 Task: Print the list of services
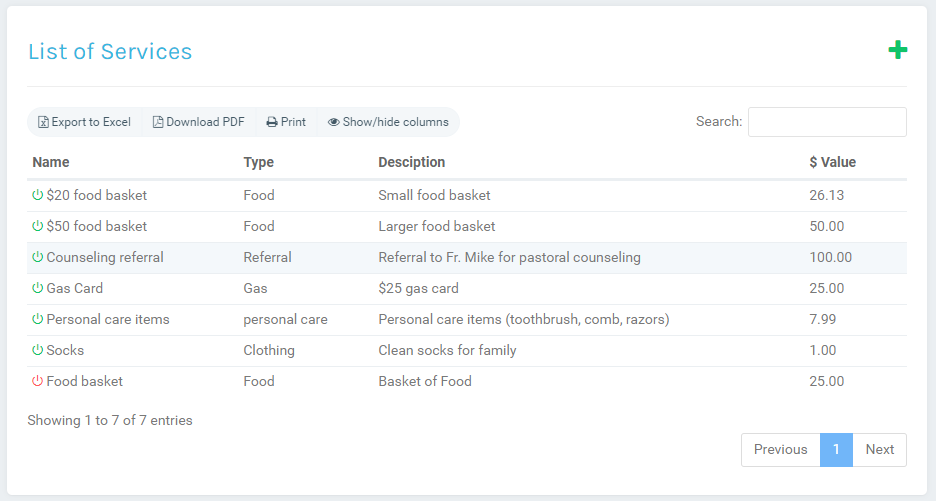tap(286, 122)
